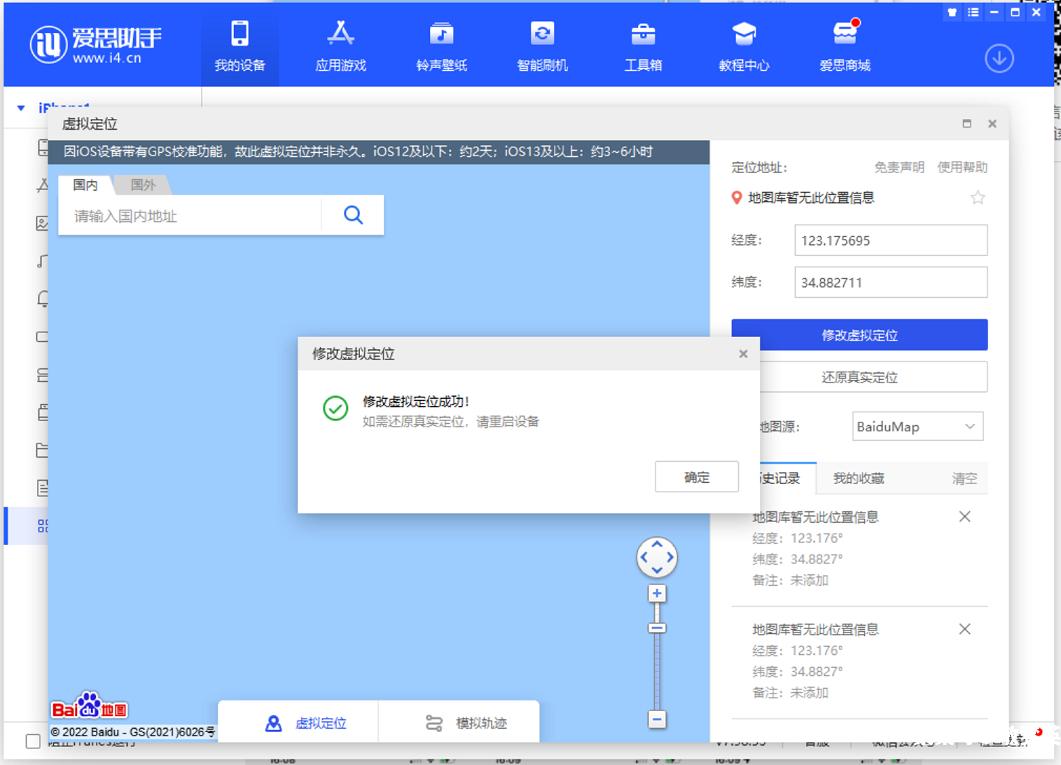This screenshot has height=765, width=1061.
Task: Open the 智能刷机 smart flash section
Action: (542, 45)
